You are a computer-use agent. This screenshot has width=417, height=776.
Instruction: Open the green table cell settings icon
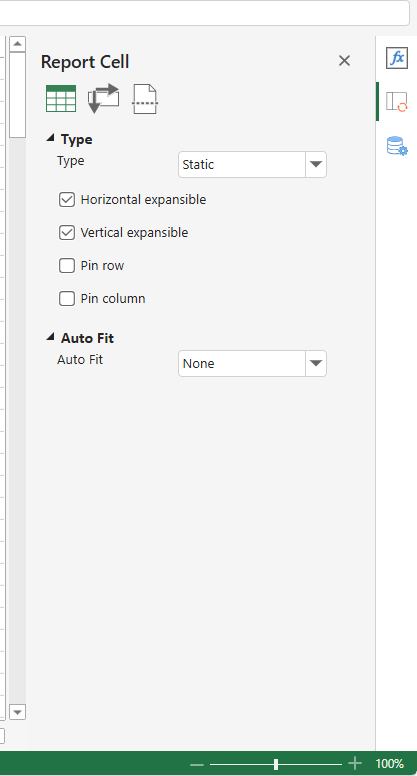(61, 98)
